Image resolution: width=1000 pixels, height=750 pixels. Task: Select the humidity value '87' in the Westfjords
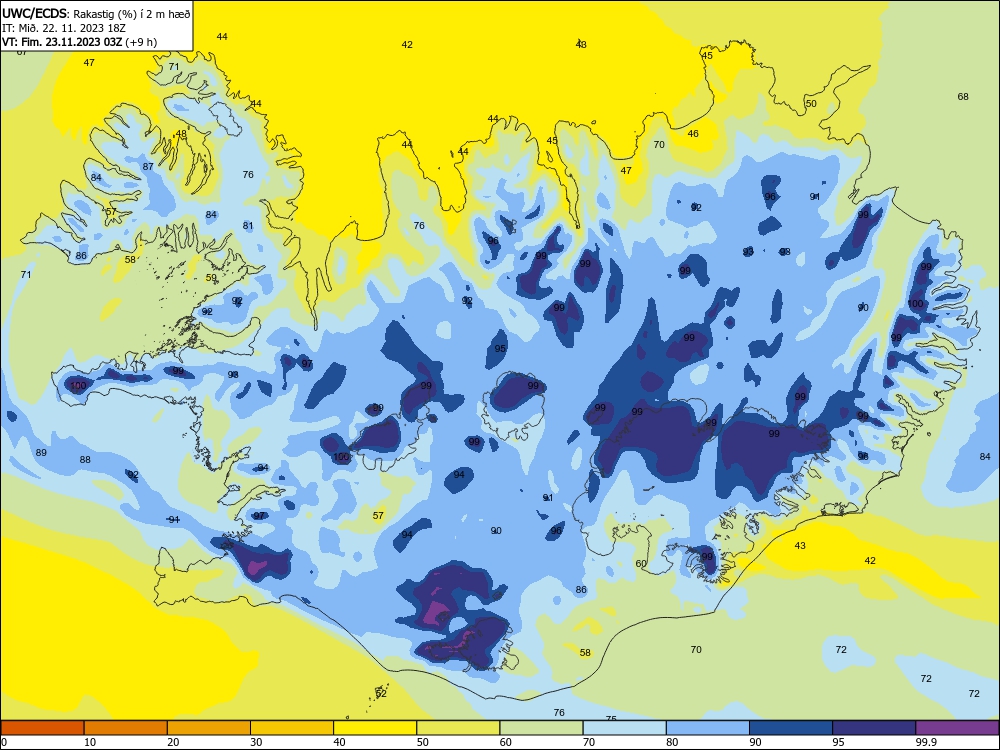pyautogui.click(x=148, y=166)
